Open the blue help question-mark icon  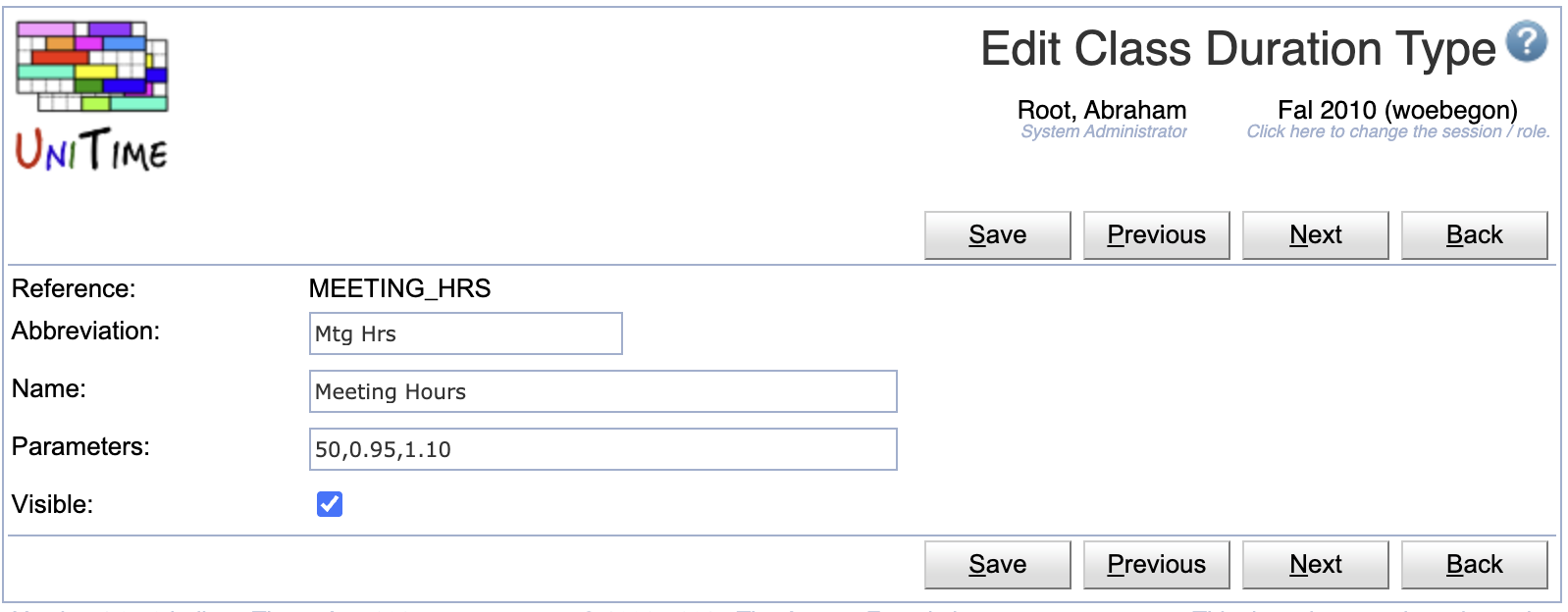[x=1526, y=42]
